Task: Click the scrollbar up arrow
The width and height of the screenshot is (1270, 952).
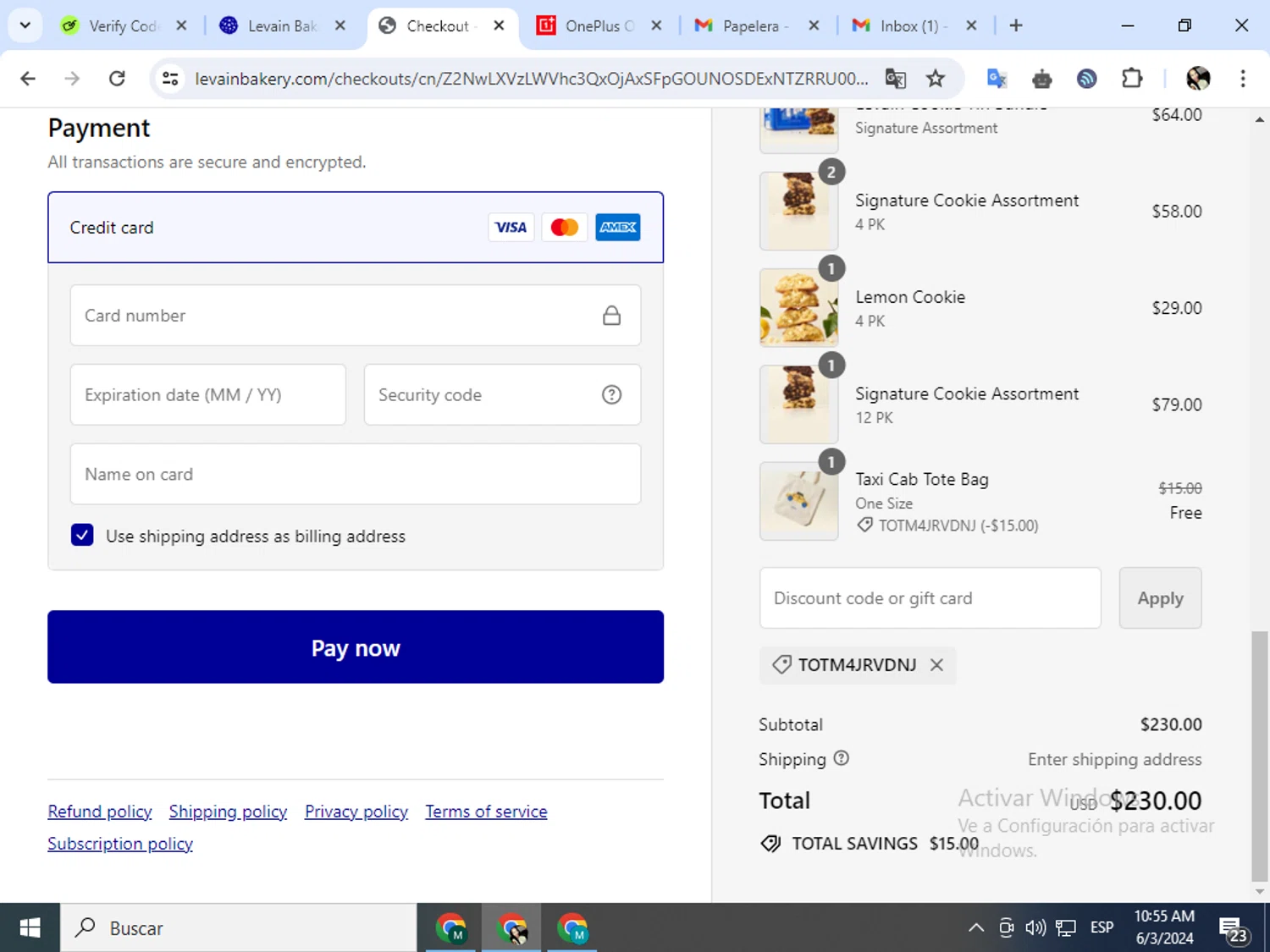Action: click(x=1260, y=119)
